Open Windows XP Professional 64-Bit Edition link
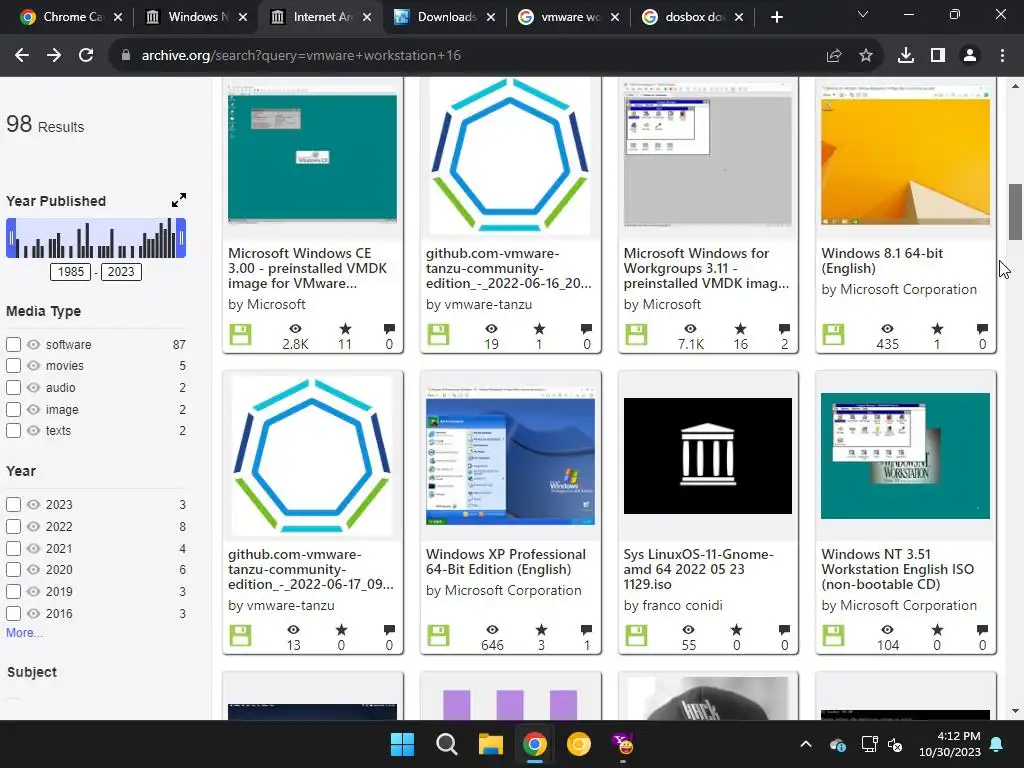Screen dimensions: 1024x768 click(x=505, y=562)
